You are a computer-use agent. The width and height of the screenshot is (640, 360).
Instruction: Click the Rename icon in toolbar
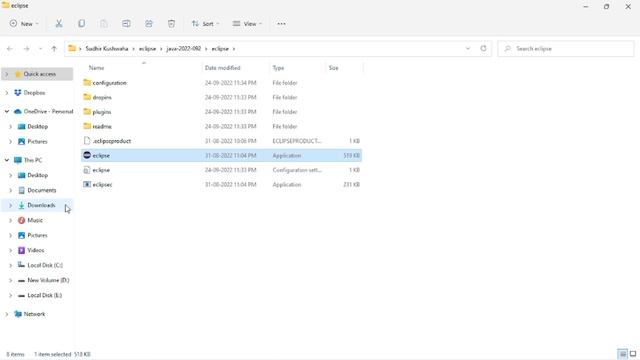click(126, 24)
